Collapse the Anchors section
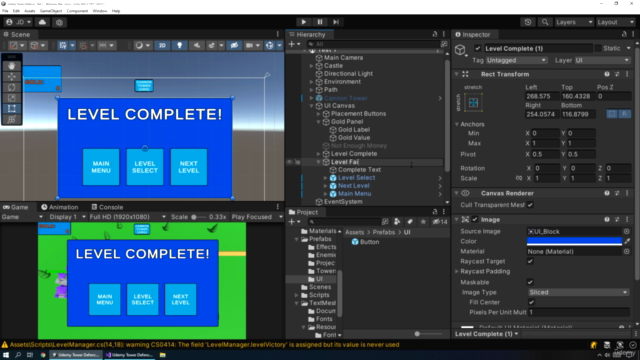The height and width of the screenshot is (360, 640). point(457,124)
